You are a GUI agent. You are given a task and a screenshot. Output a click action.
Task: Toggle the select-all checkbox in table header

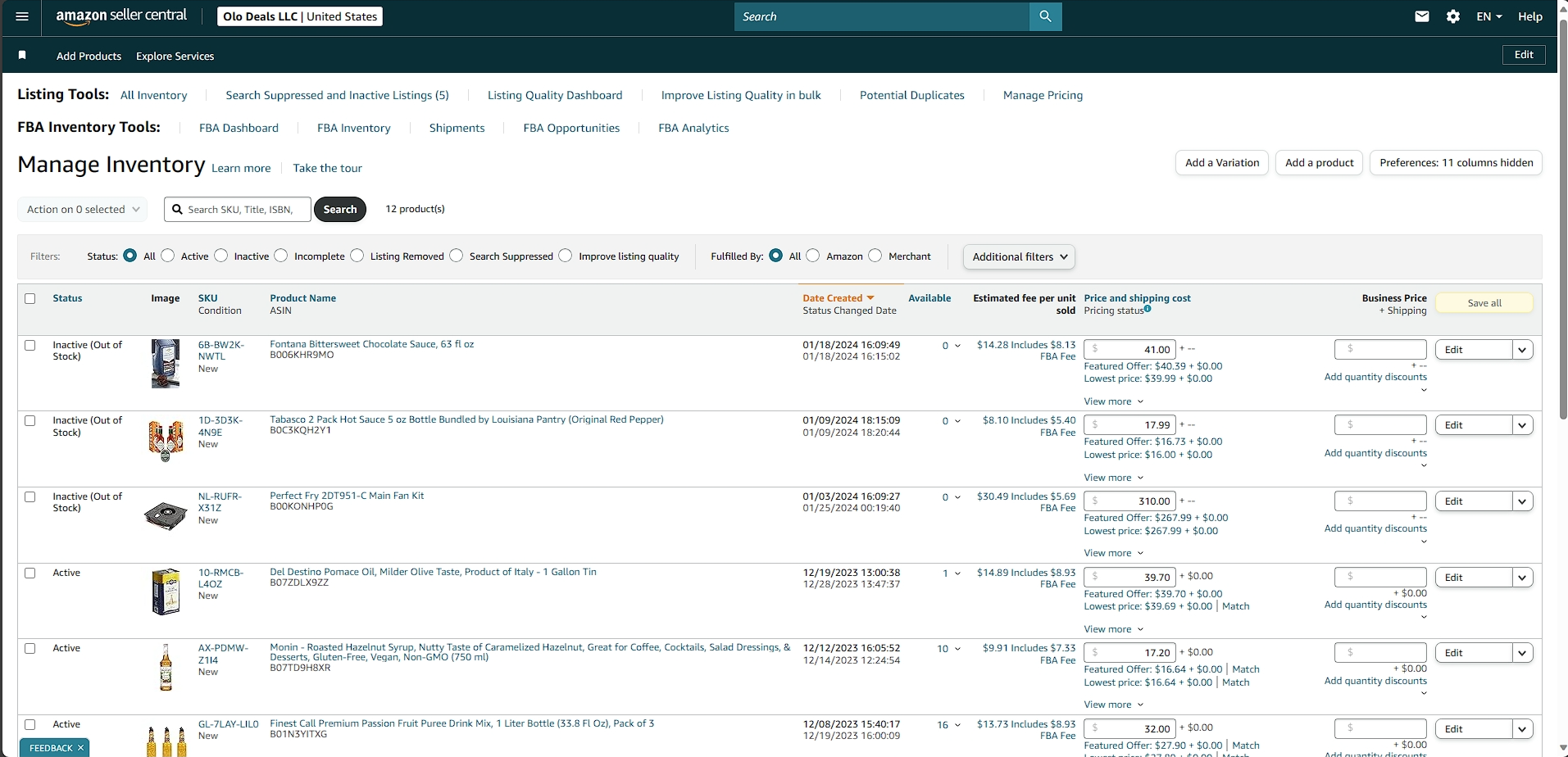tap(30, 299)
